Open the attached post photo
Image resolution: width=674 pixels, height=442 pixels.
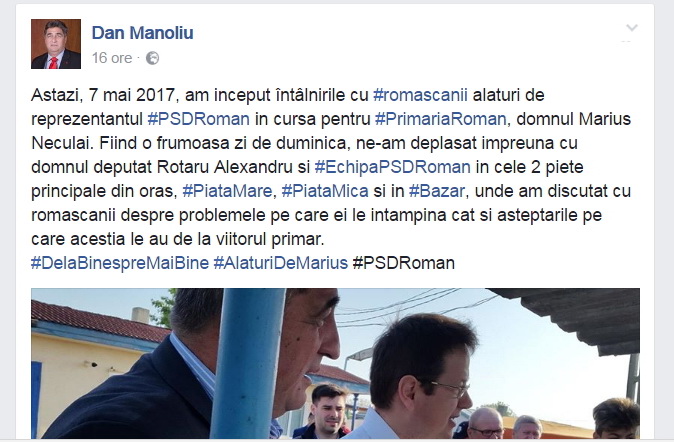(x=335, y=363)
